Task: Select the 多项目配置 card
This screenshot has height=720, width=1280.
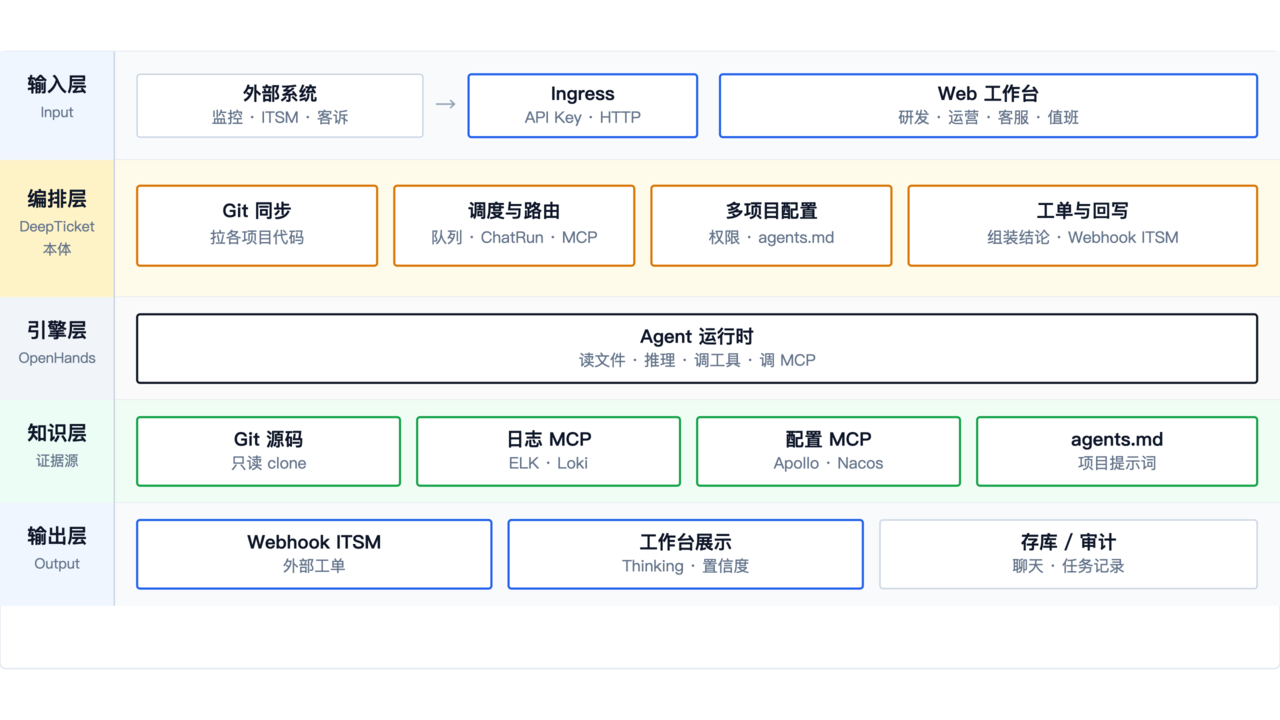Action: click(x=771, y=225)
